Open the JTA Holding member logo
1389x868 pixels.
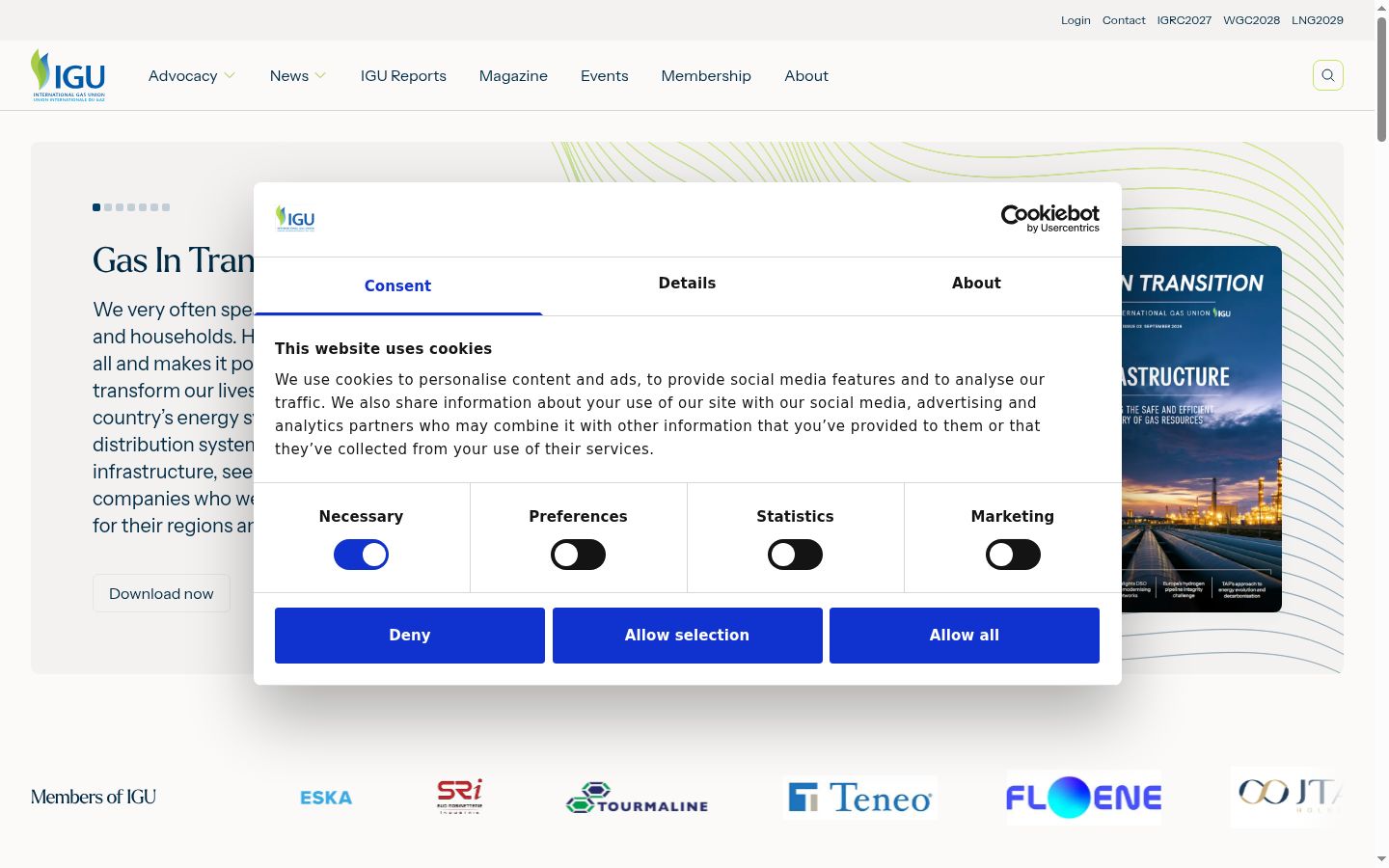click(x=1287, y=797)
